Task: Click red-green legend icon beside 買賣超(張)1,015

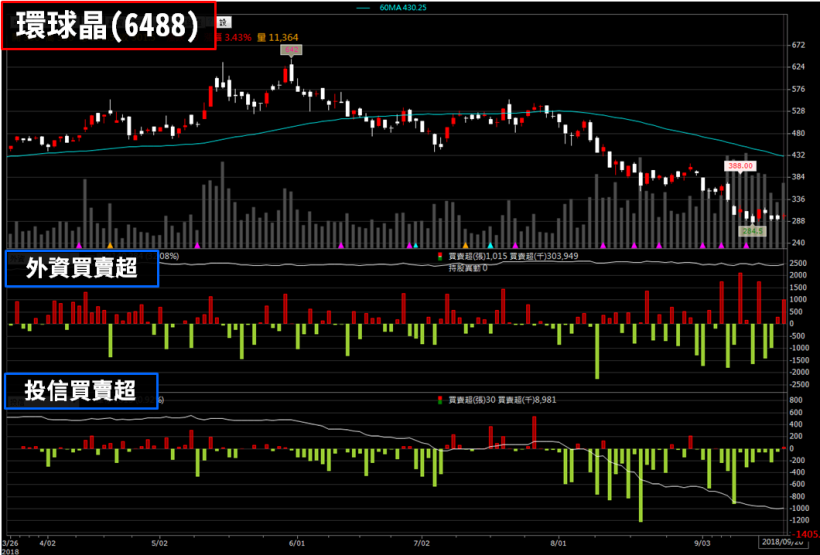Action: coord(440,256)
